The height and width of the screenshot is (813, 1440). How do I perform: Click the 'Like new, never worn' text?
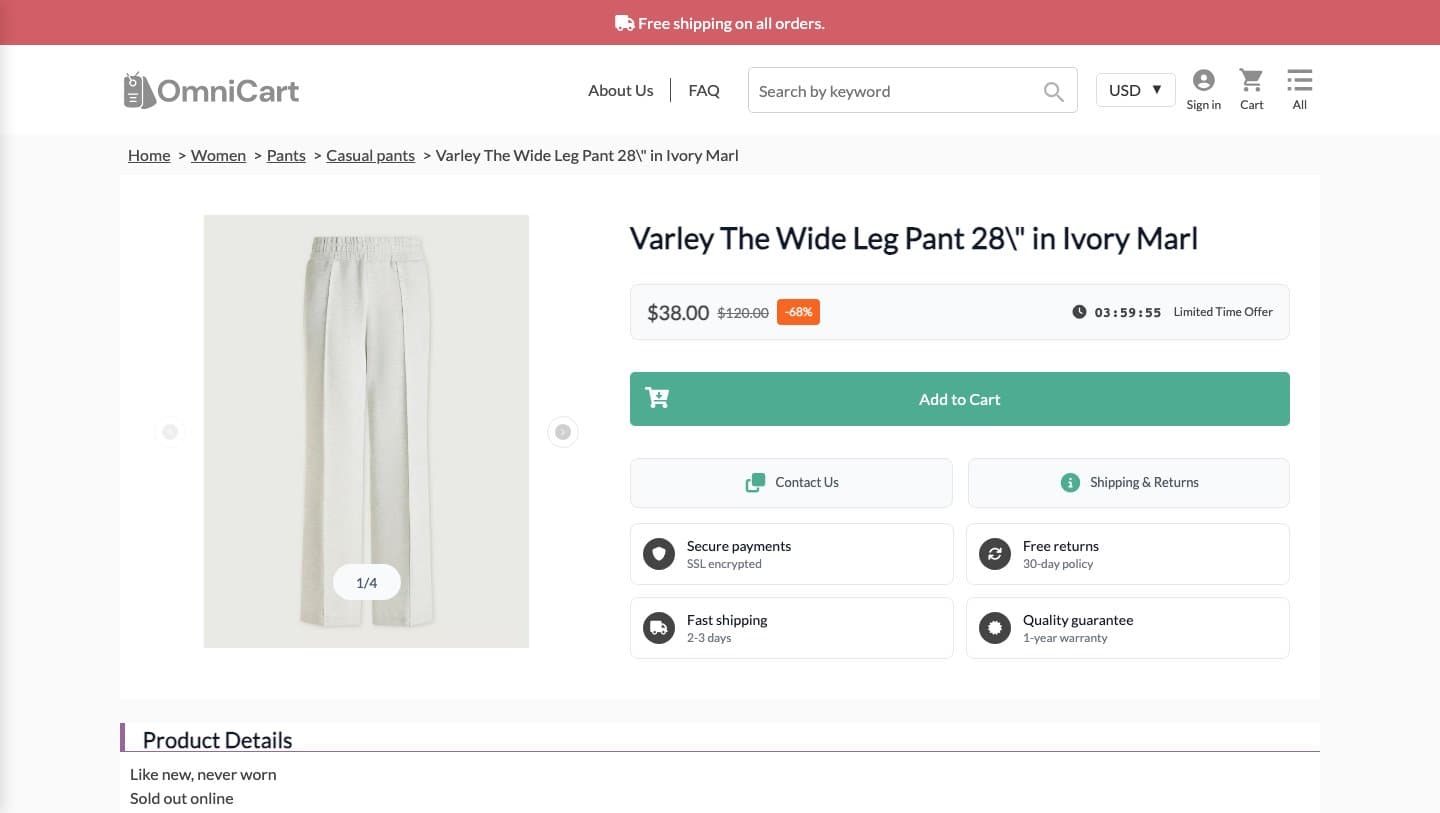(x=203, y=774)
